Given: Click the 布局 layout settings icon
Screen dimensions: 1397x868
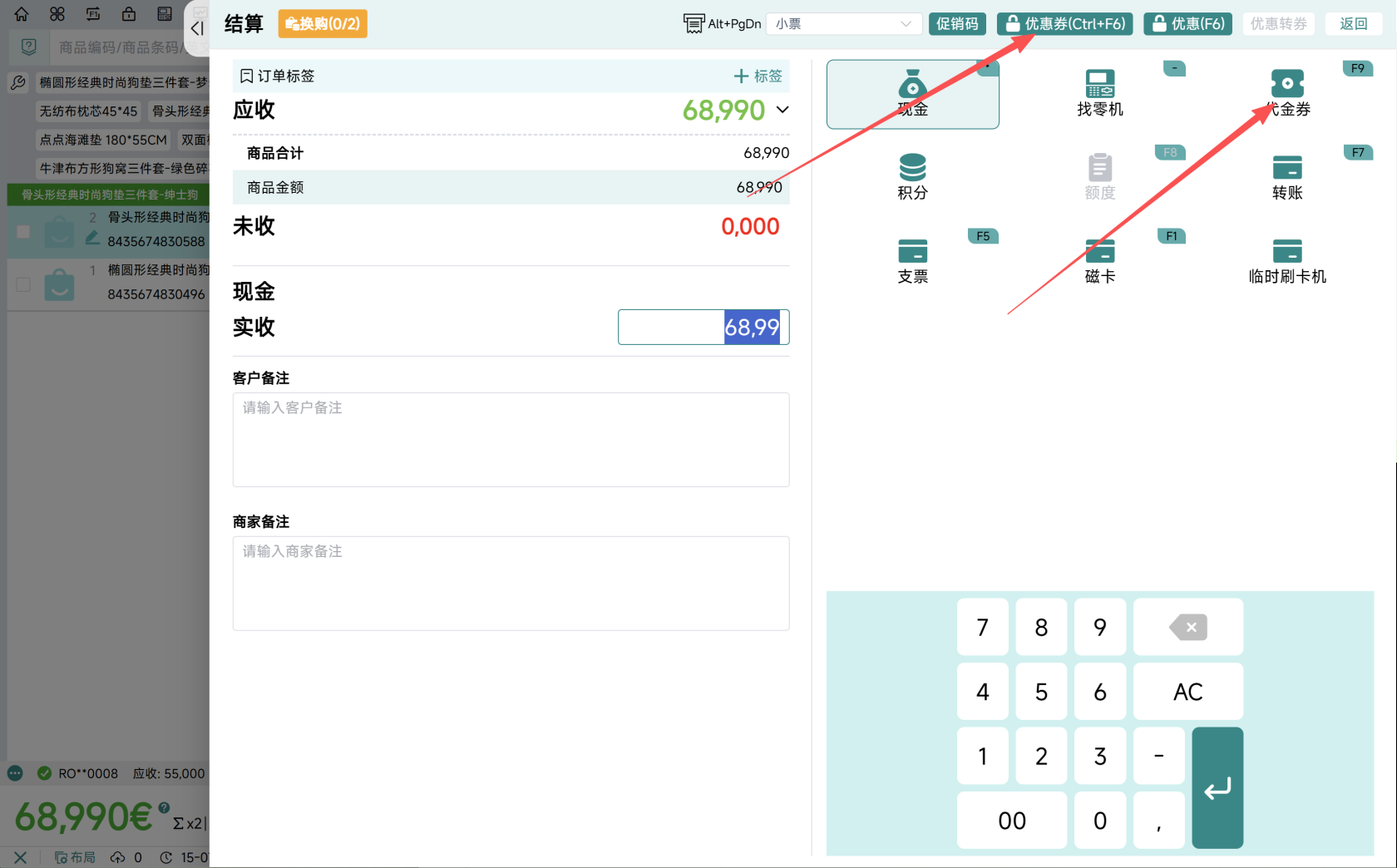Looking at the screenshot, I should 75,857.
